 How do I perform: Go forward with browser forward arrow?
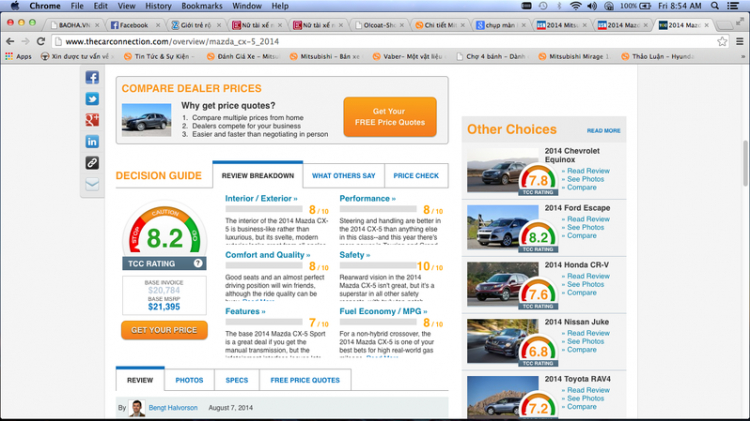pos(25,42)
